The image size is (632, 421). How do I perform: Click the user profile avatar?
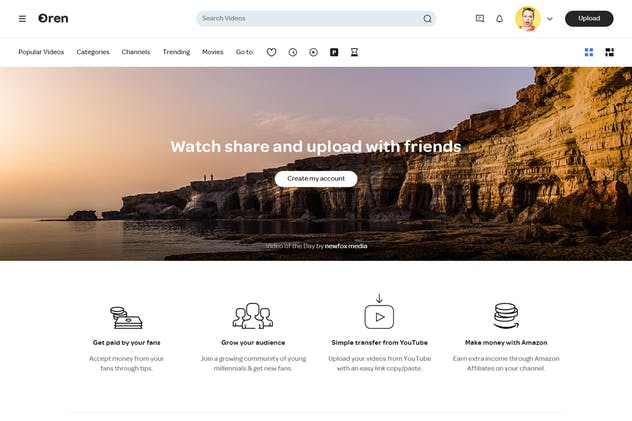(x=528, y=19)
